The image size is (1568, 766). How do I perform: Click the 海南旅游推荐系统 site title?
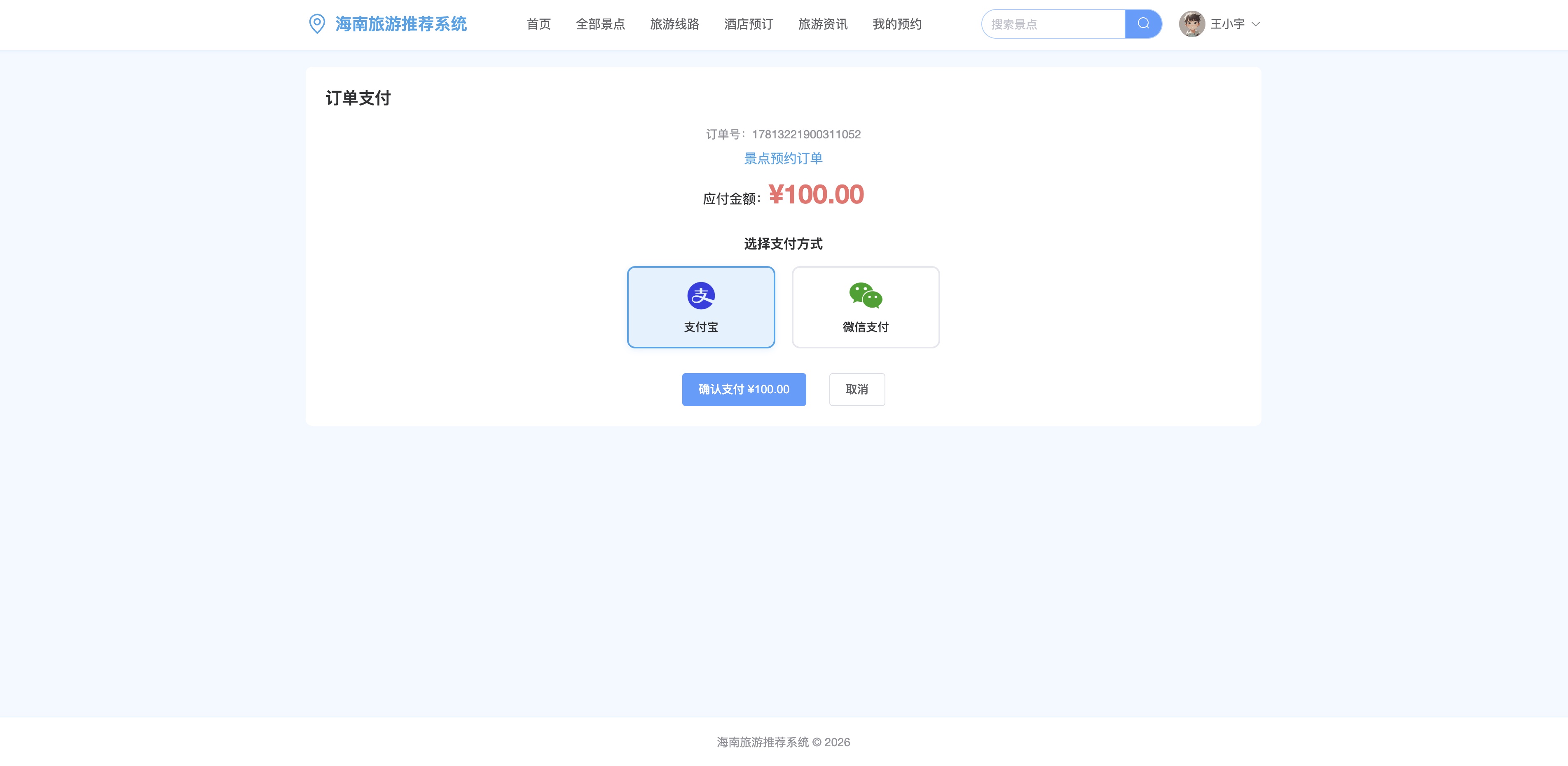[x=401, y=24]
